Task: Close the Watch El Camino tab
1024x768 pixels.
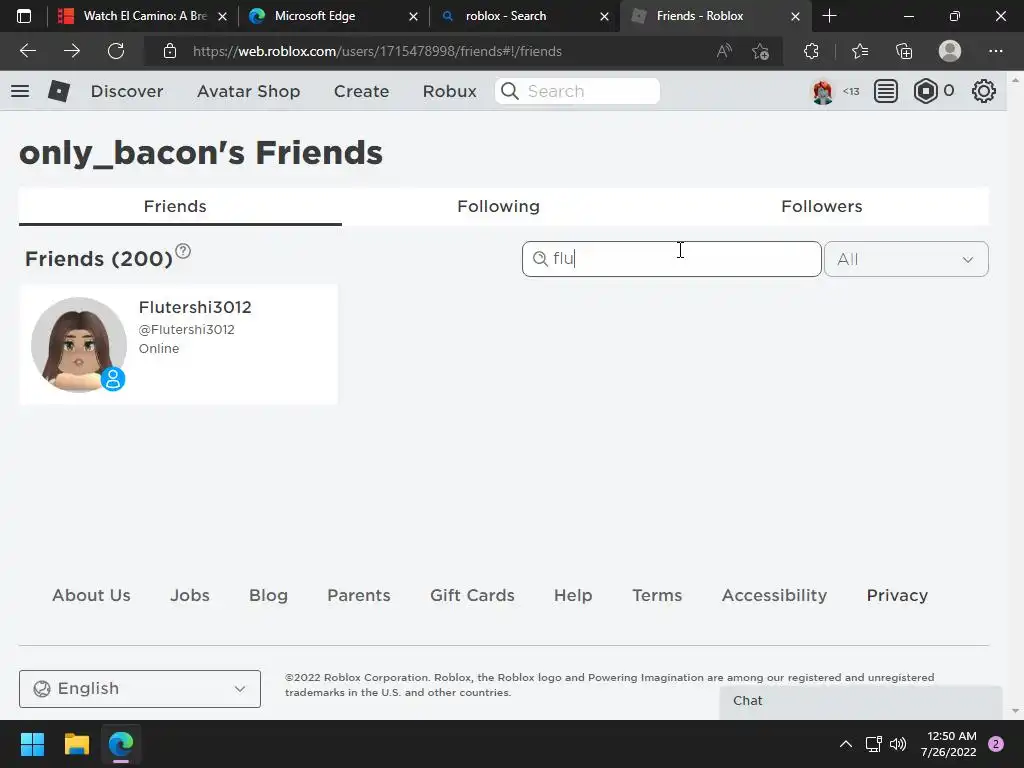Action: tap(222, 16)
